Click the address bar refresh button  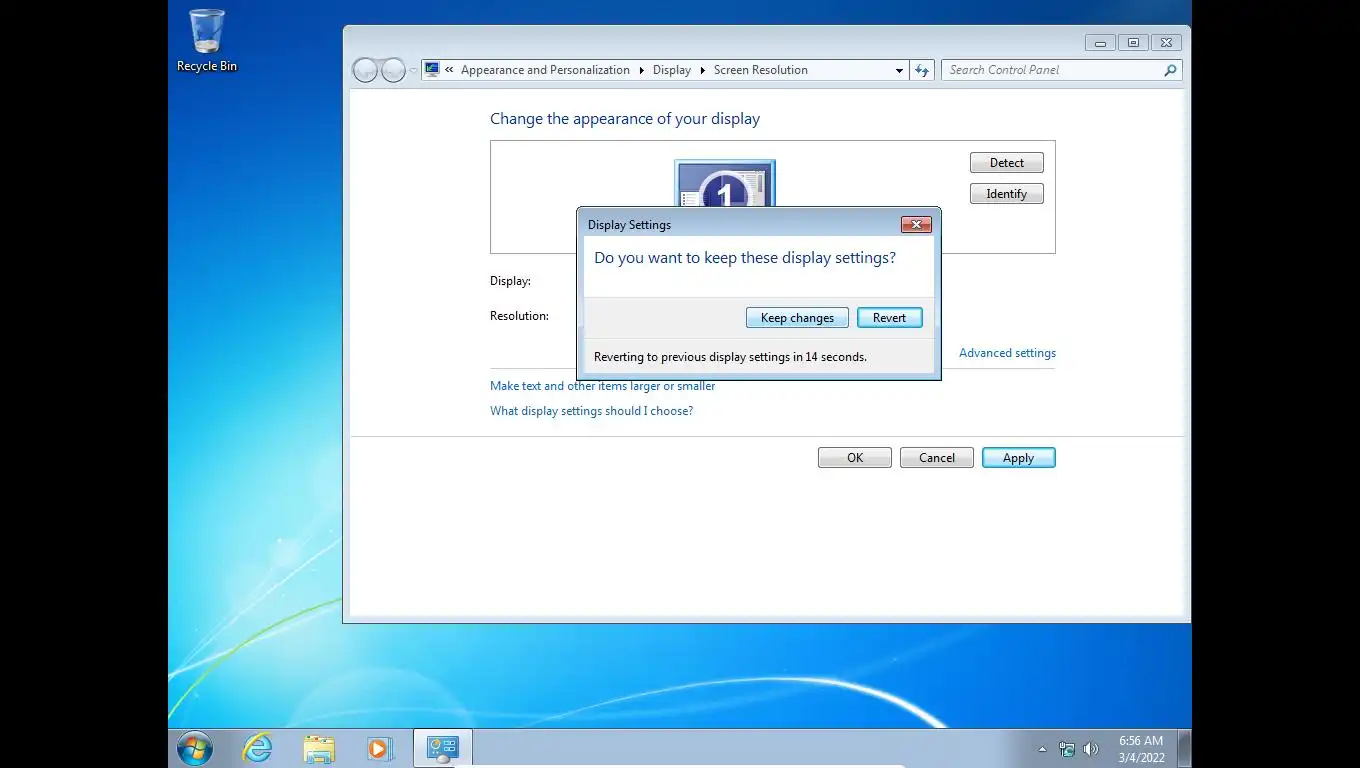[922, 70]
